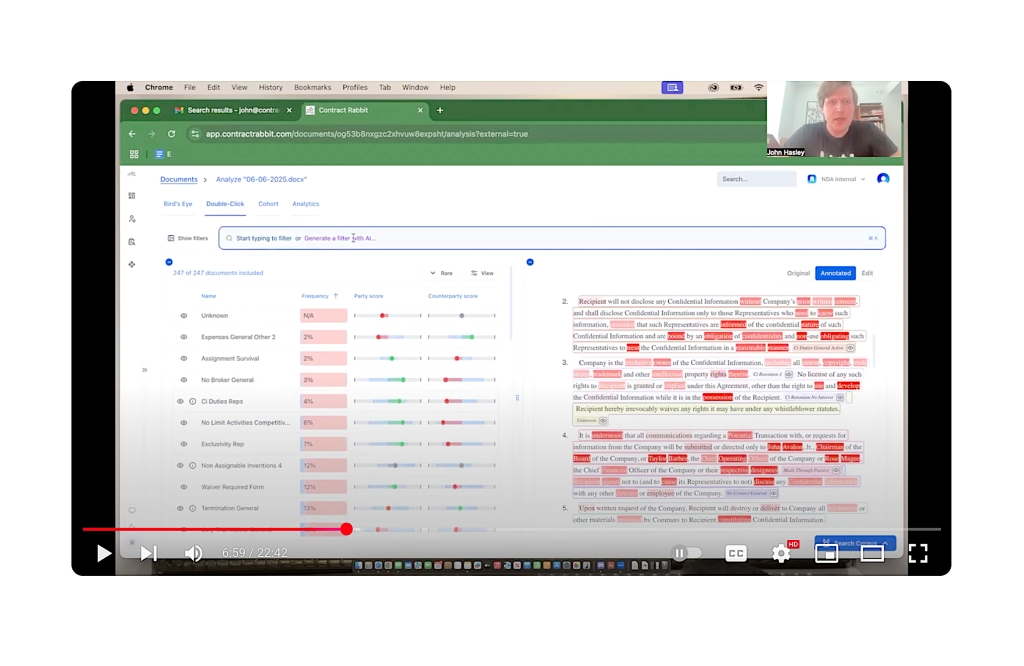Expand the sidebar with double chevron
This screenshot has height=666, width=1024.
click(x=144, y=370)
